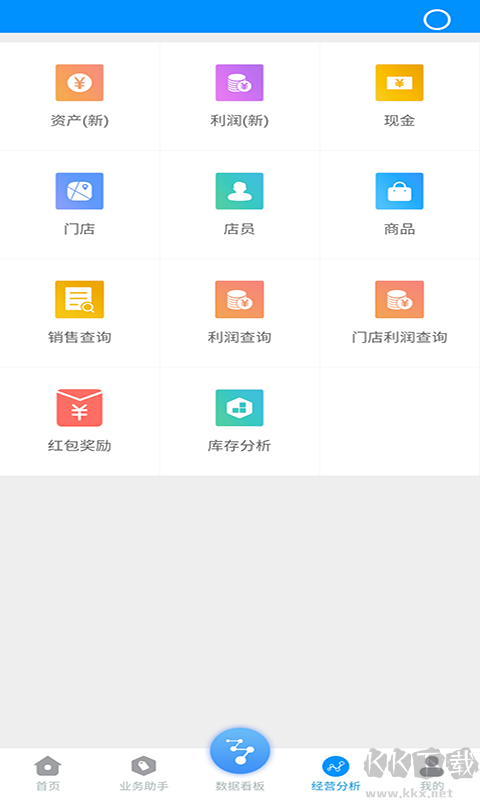
Task: Open the 利润(新) profit icon
Action: pyautogui.click(x=239, y=83)
